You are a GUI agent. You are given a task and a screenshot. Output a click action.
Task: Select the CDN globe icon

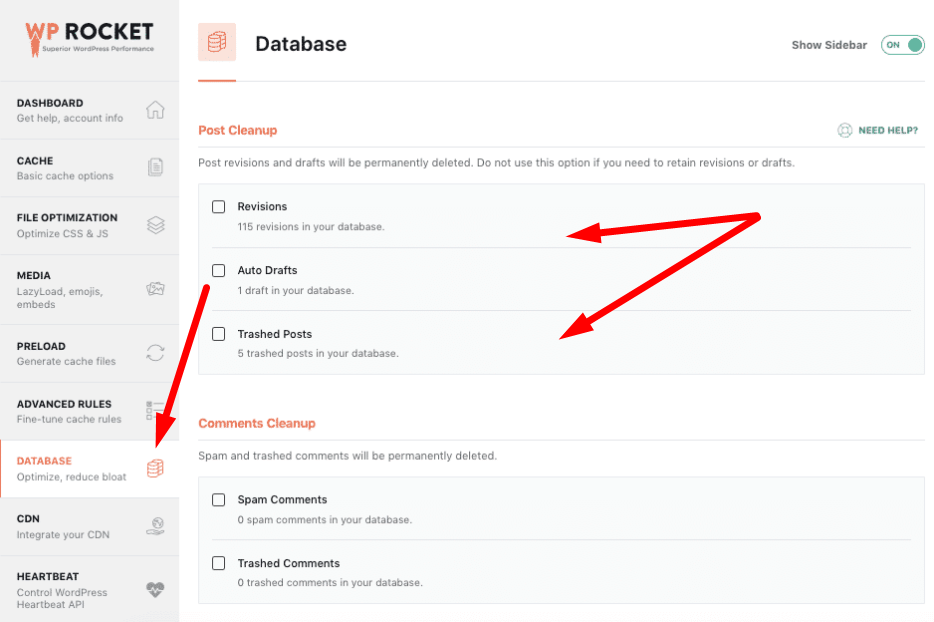tap(155, 527)
